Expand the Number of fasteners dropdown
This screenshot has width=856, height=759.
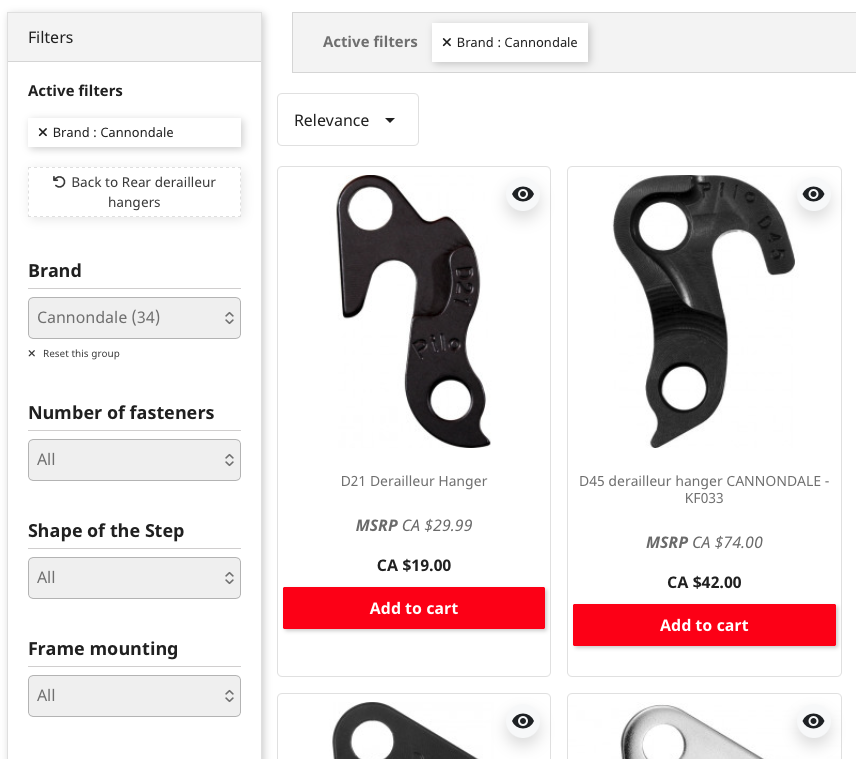point(134,460)
